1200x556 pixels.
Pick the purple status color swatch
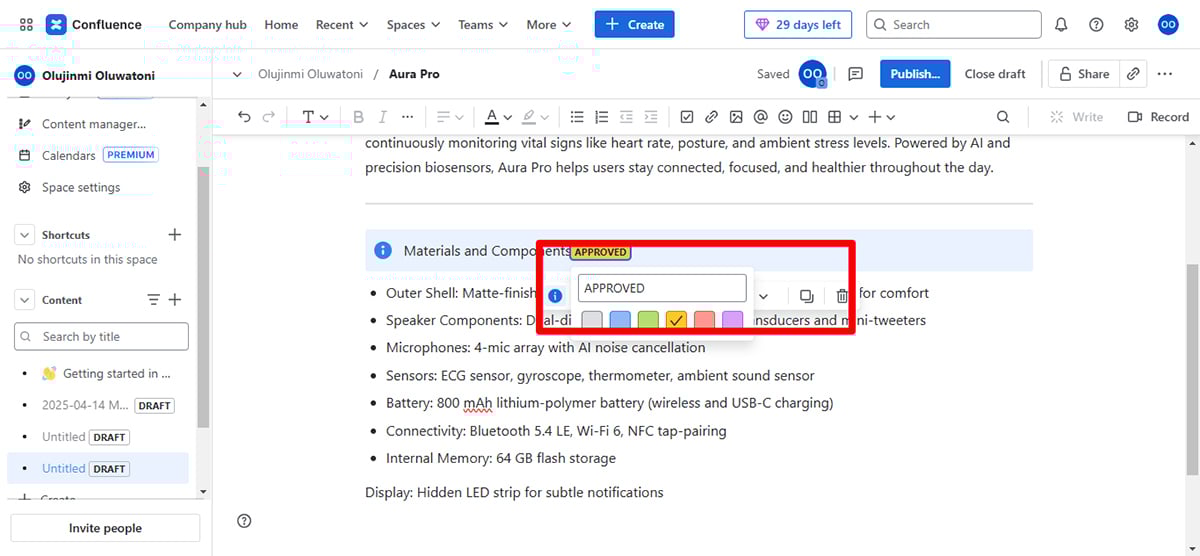click(733, 320)
